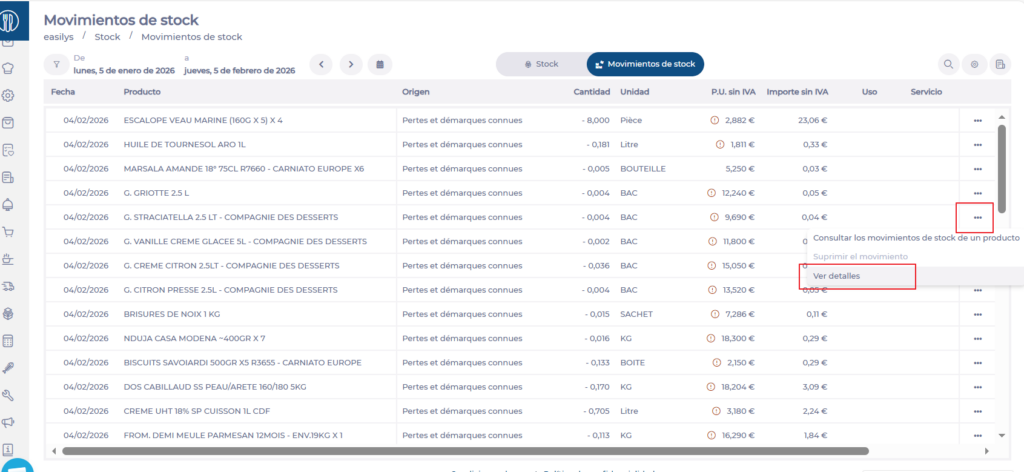Expand actions for CREME UHT 18% row
The width and height of the screenshot is (1024, 472).
click(x=977, y=411)
